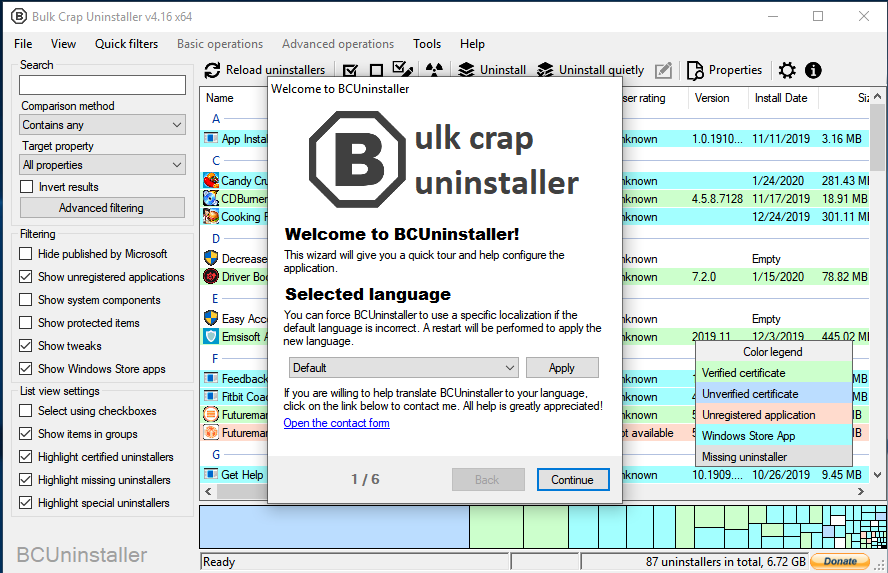Click the Fitbit Coach app icon
Screen dimensions: 888x573
211,396
